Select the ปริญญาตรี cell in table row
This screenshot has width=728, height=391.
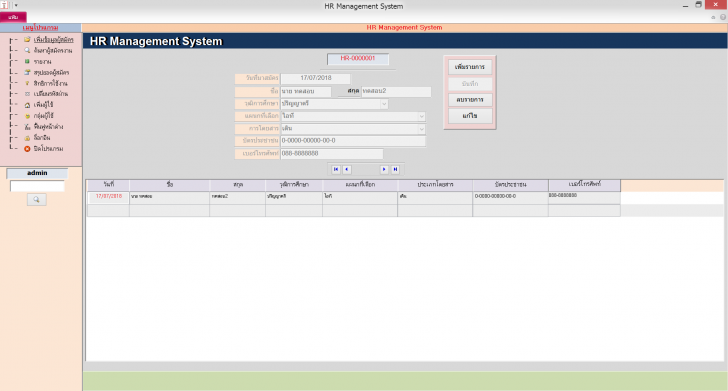(294, 197)
